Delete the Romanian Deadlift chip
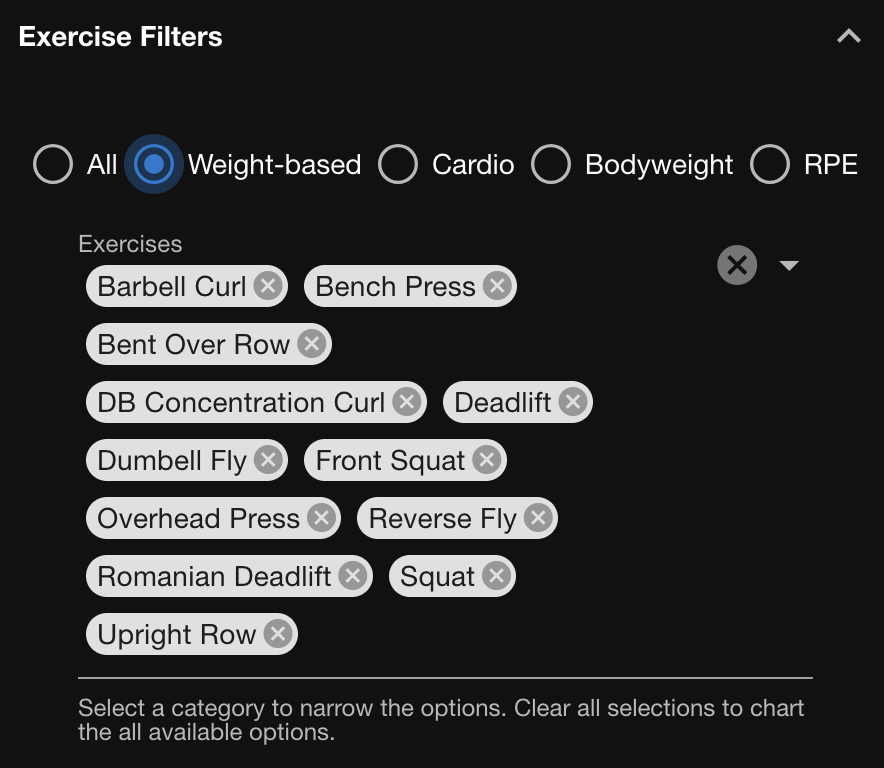 tap(352, 577)
